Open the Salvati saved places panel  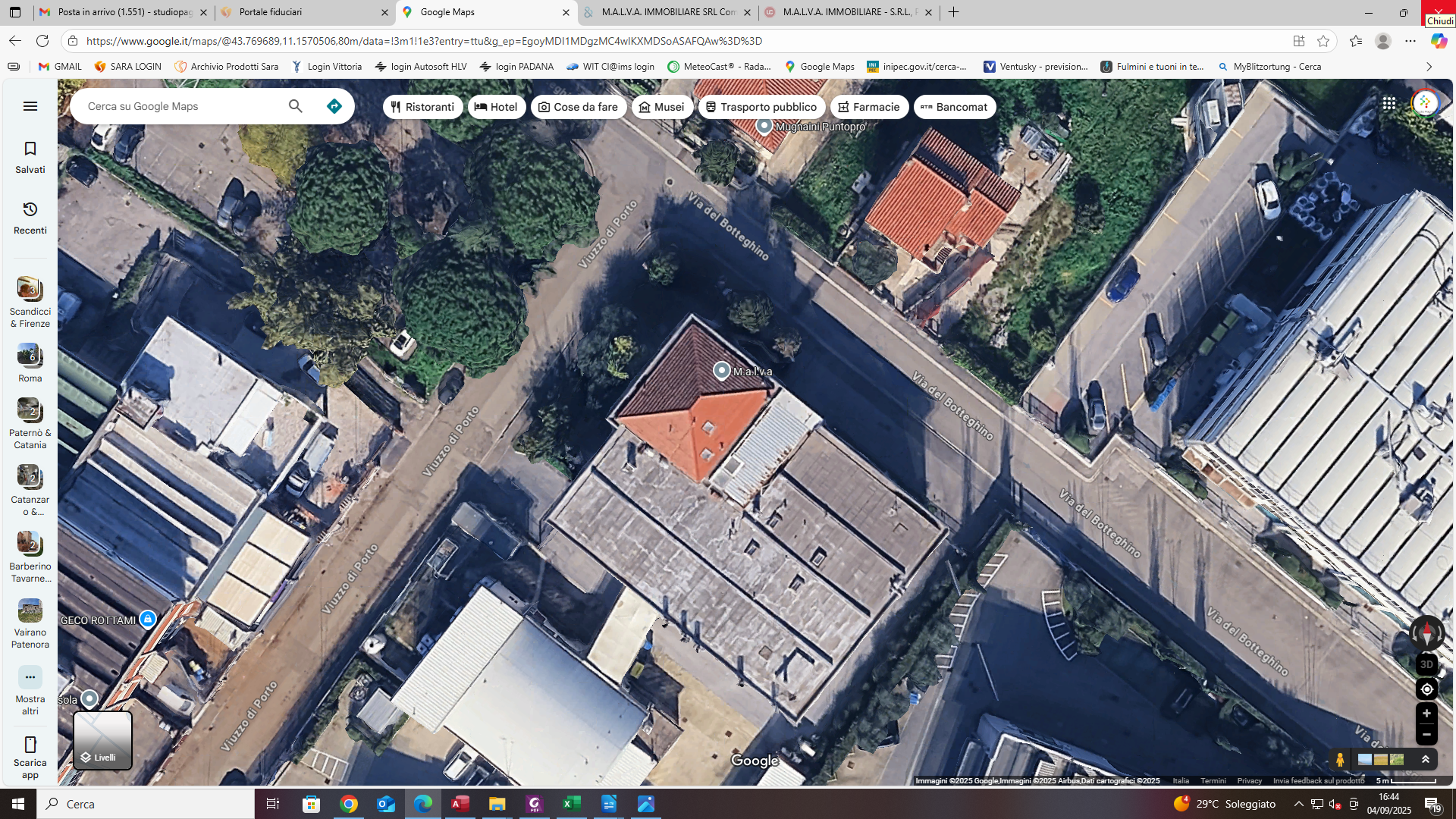click(x=30, y=158)
